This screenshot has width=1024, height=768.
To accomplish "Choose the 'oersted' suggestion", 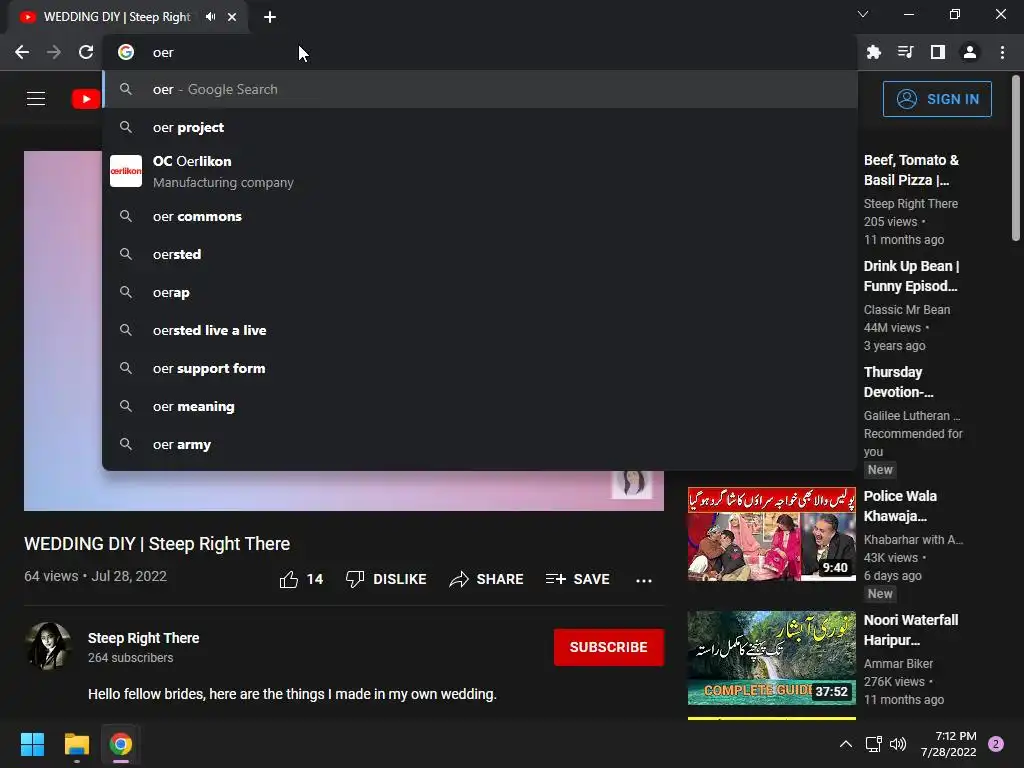I will (480, 254).
